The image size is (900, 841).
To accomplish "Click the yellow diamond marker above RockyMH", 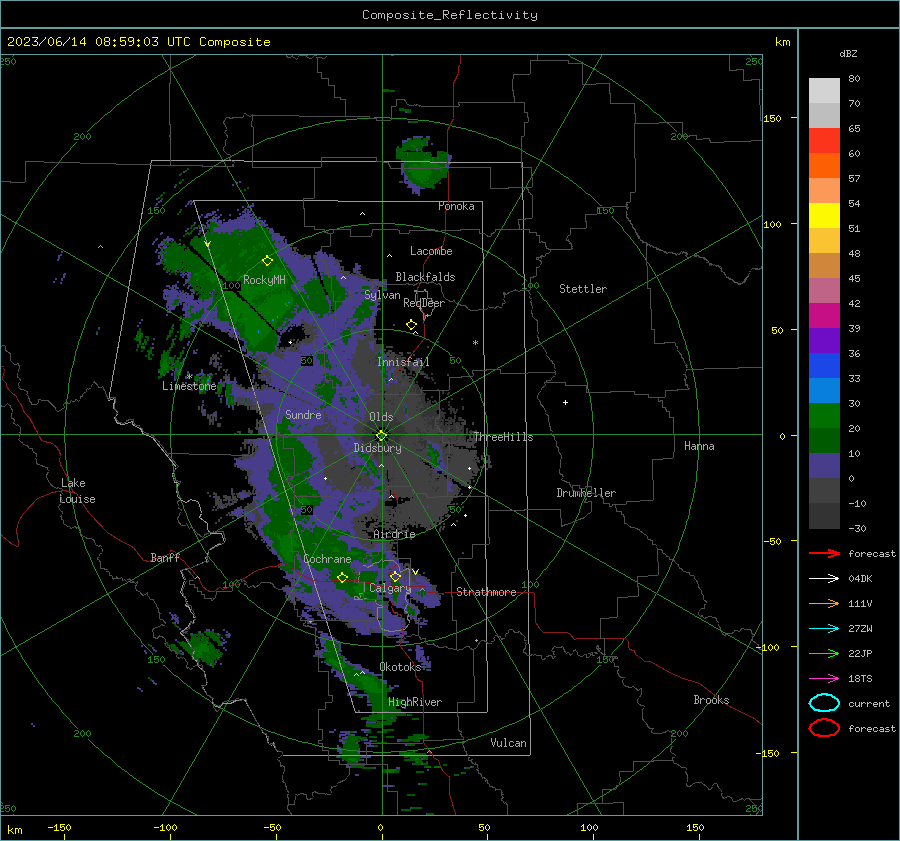I will pos(267,261).
